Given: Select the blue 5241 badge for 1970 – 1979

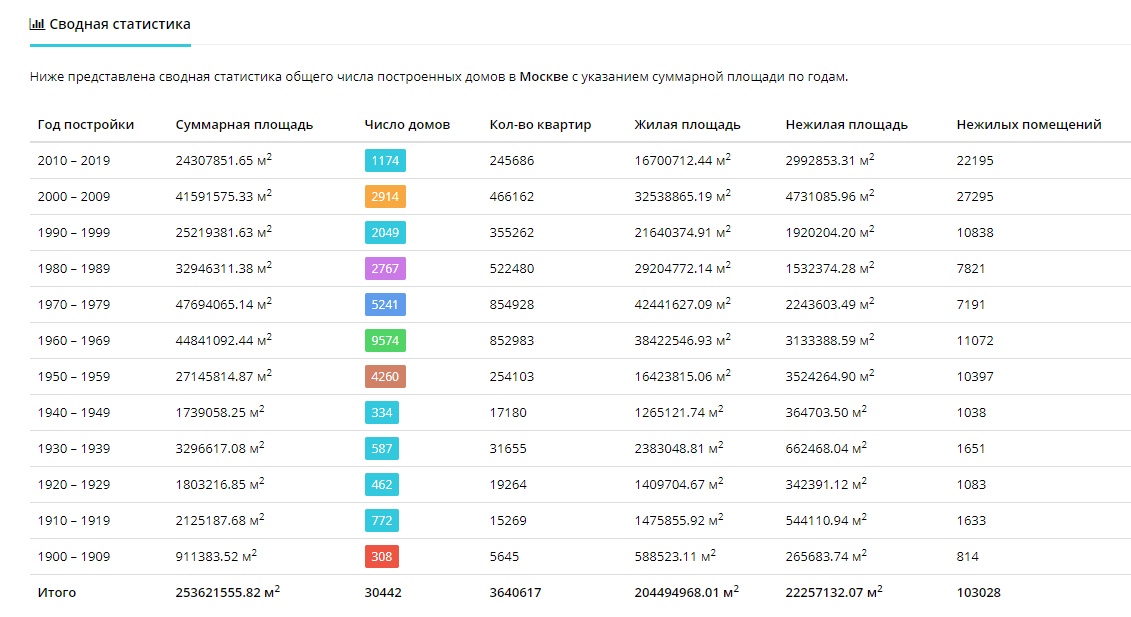Looking at the screenshot, I should click(385, 305).
